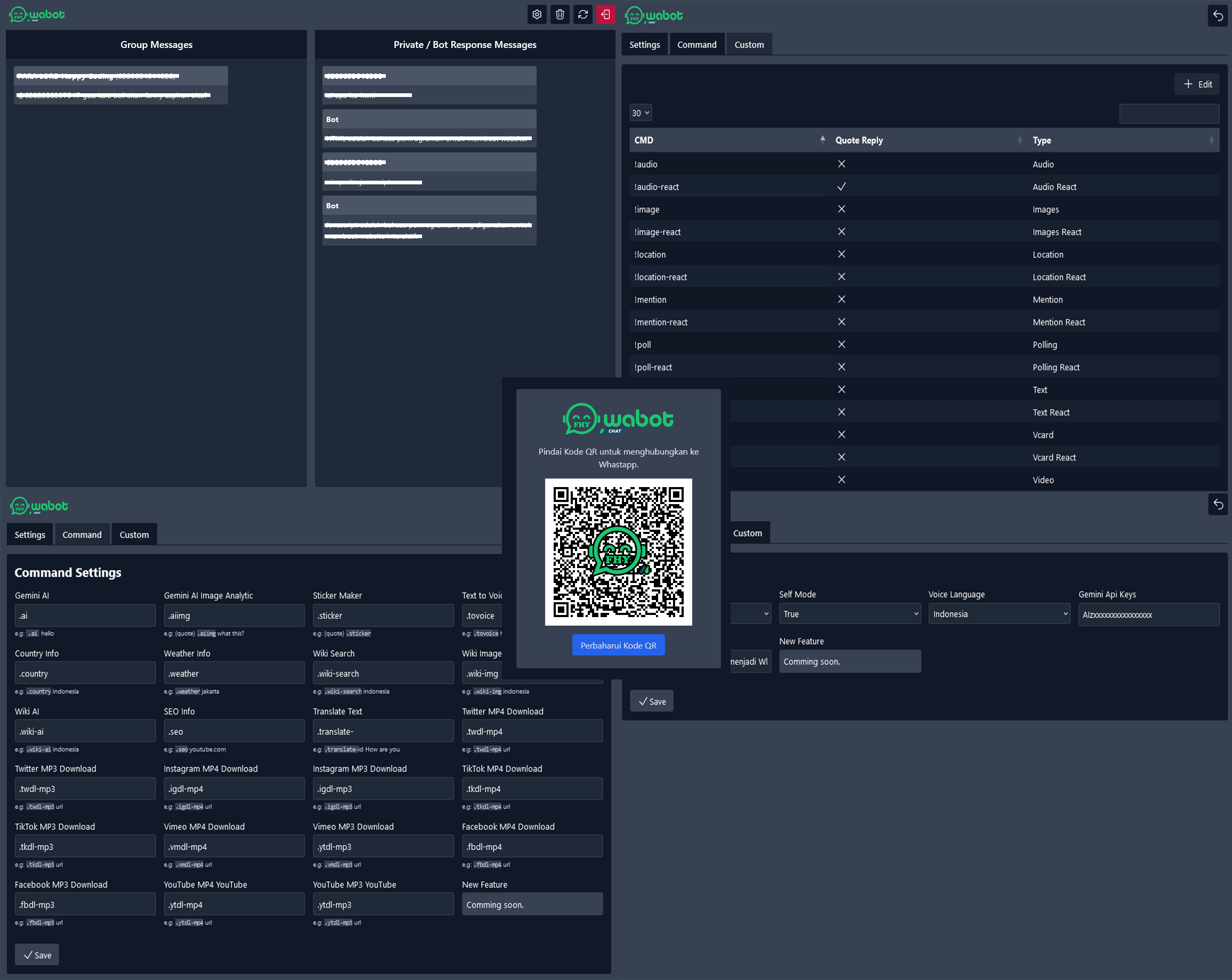This screenshot has width=1232, height=980.
Task: Click New Feature field in Command Settings
Action: coord(532,904)
